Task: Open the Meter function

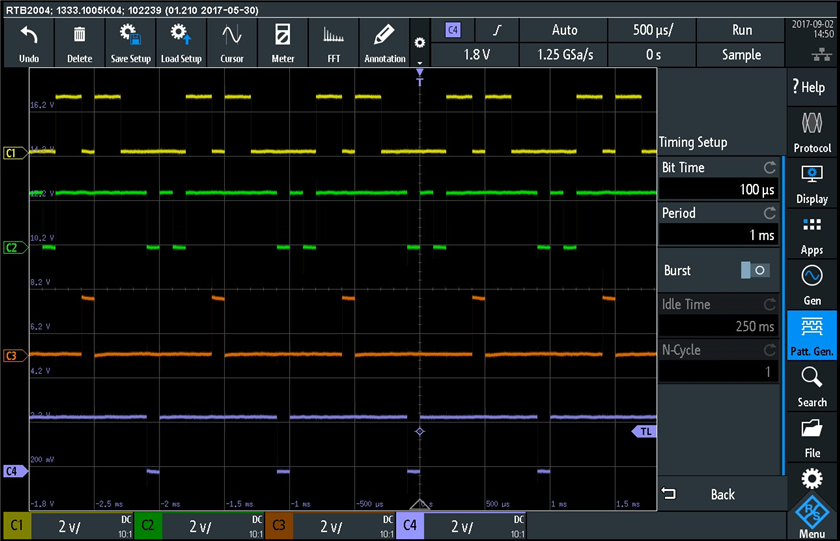Action: click(283, 44)
